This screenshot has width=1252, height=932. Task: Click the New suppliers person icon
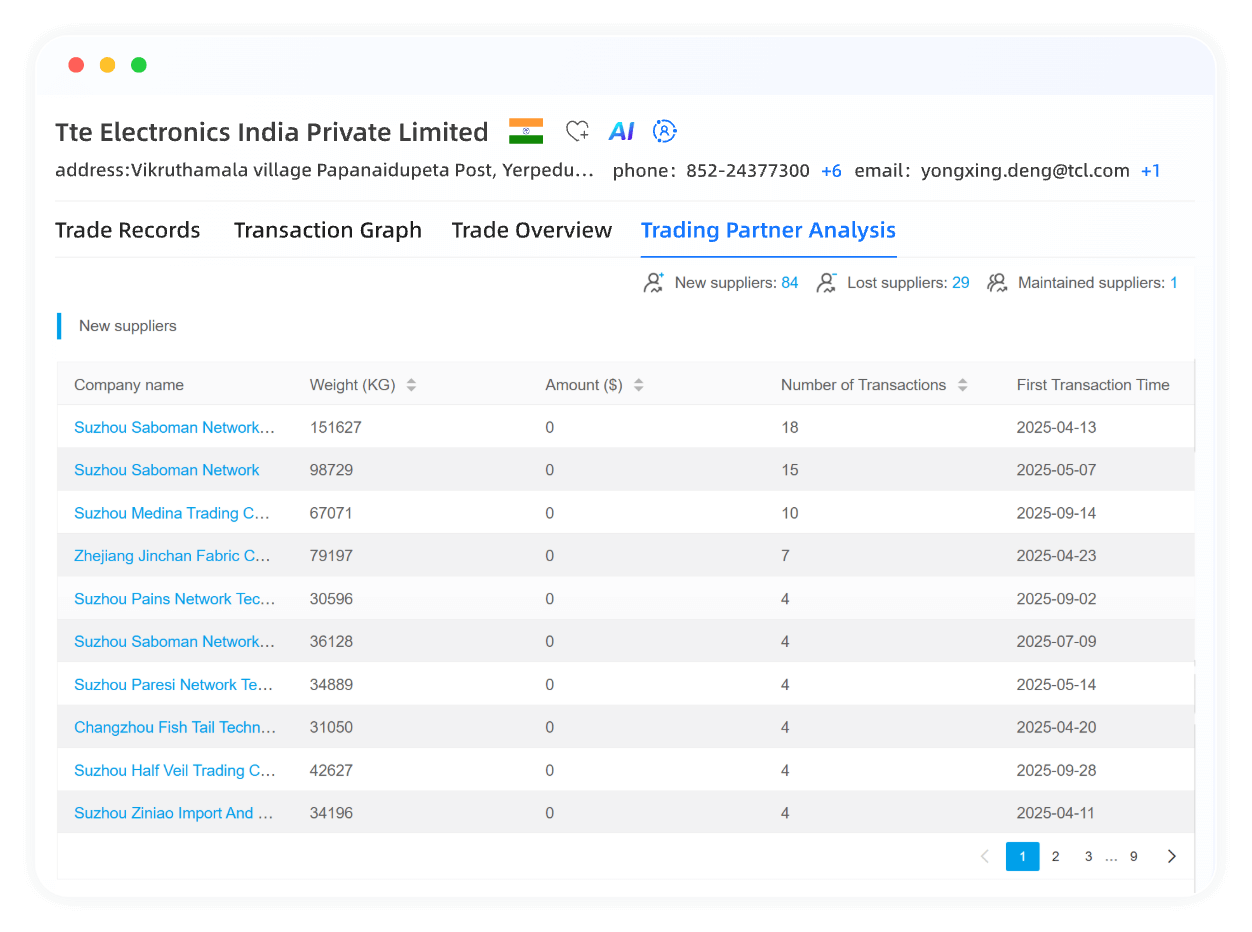[653, 282]
